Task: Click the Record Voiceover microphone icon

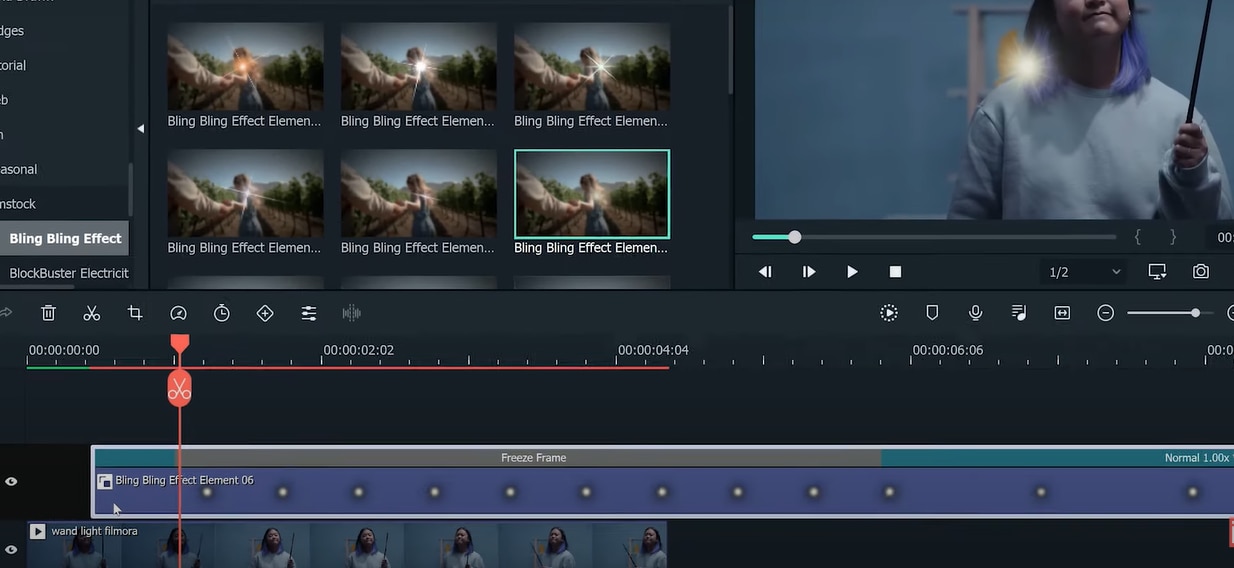Action: point(975,313)
